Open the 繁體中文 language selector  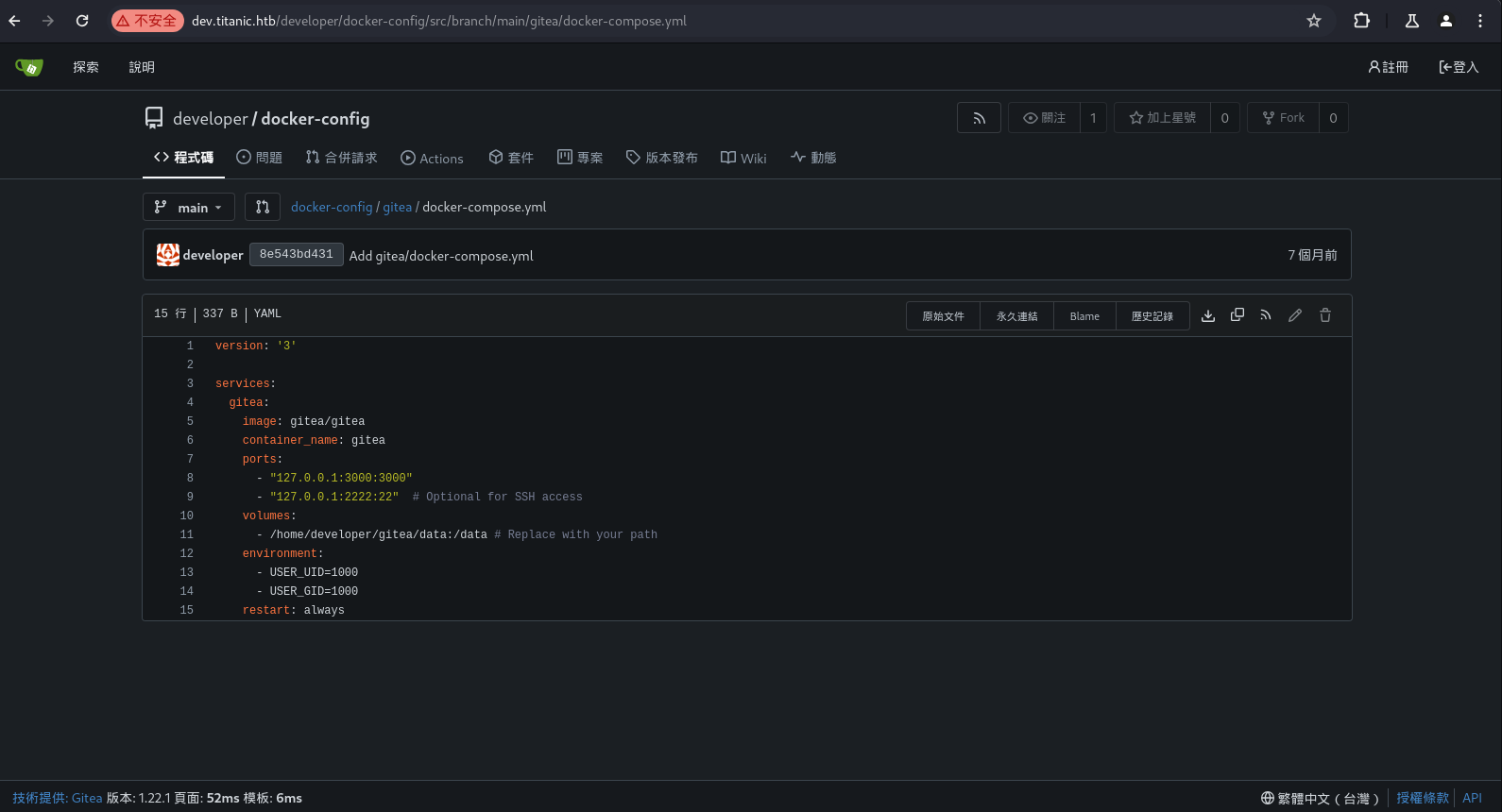coord(1320,798)
